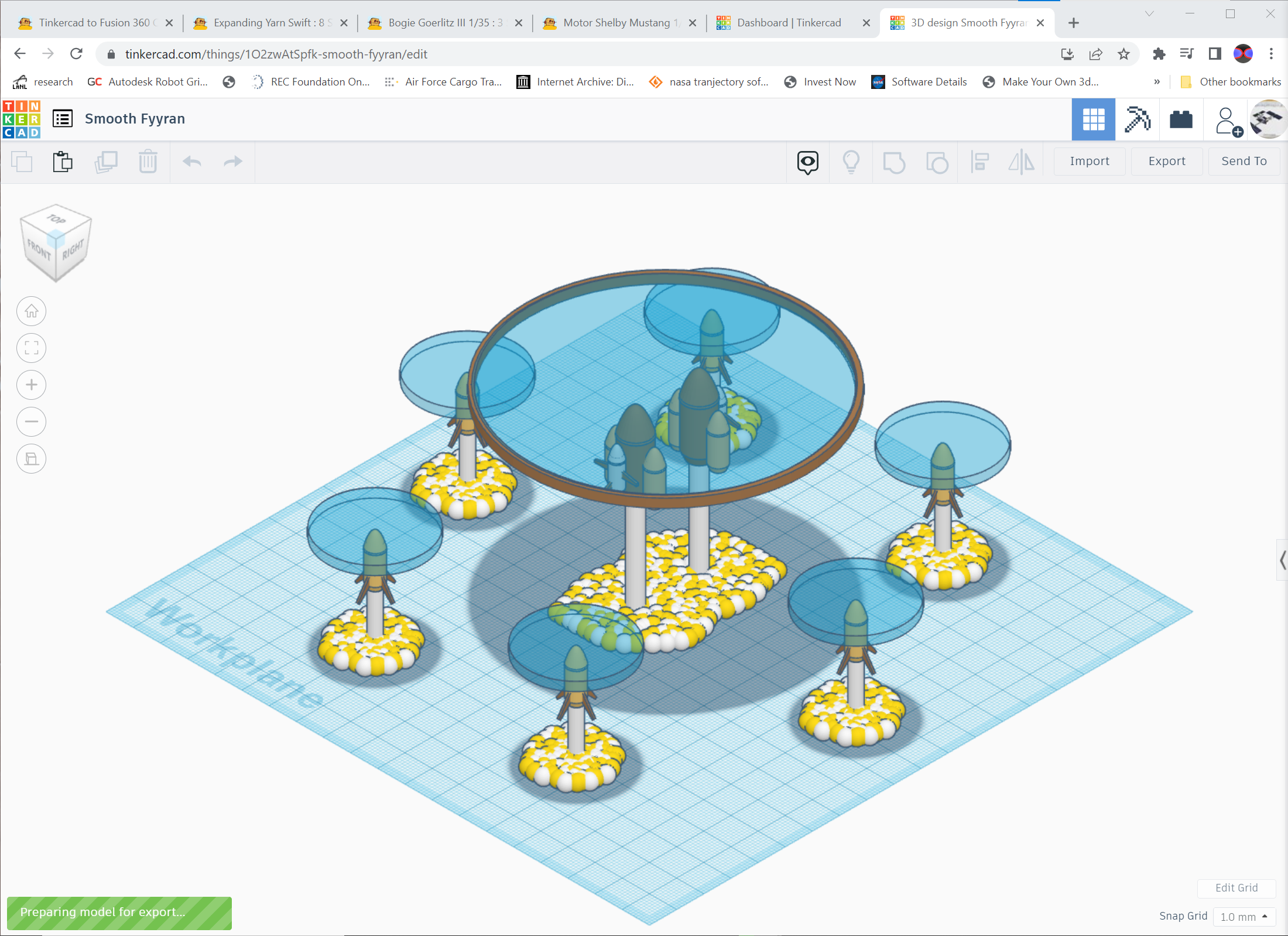Open Chrome three-dot menu

[1271, 54]
